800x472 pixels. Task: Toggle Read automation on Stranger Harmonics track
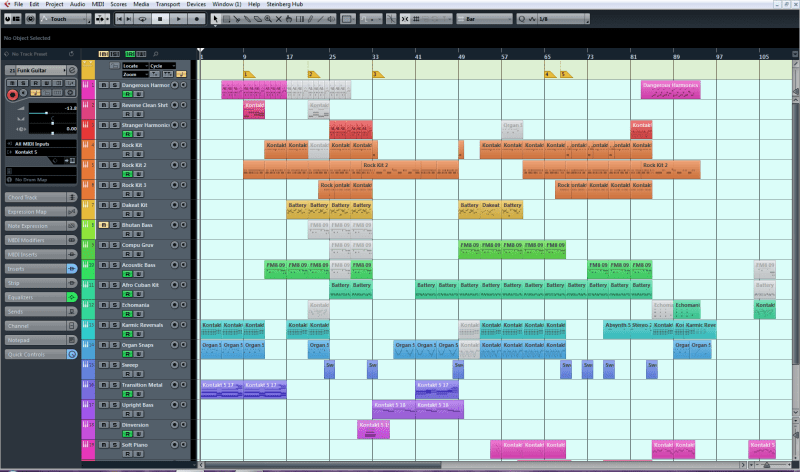click(128, 134)
